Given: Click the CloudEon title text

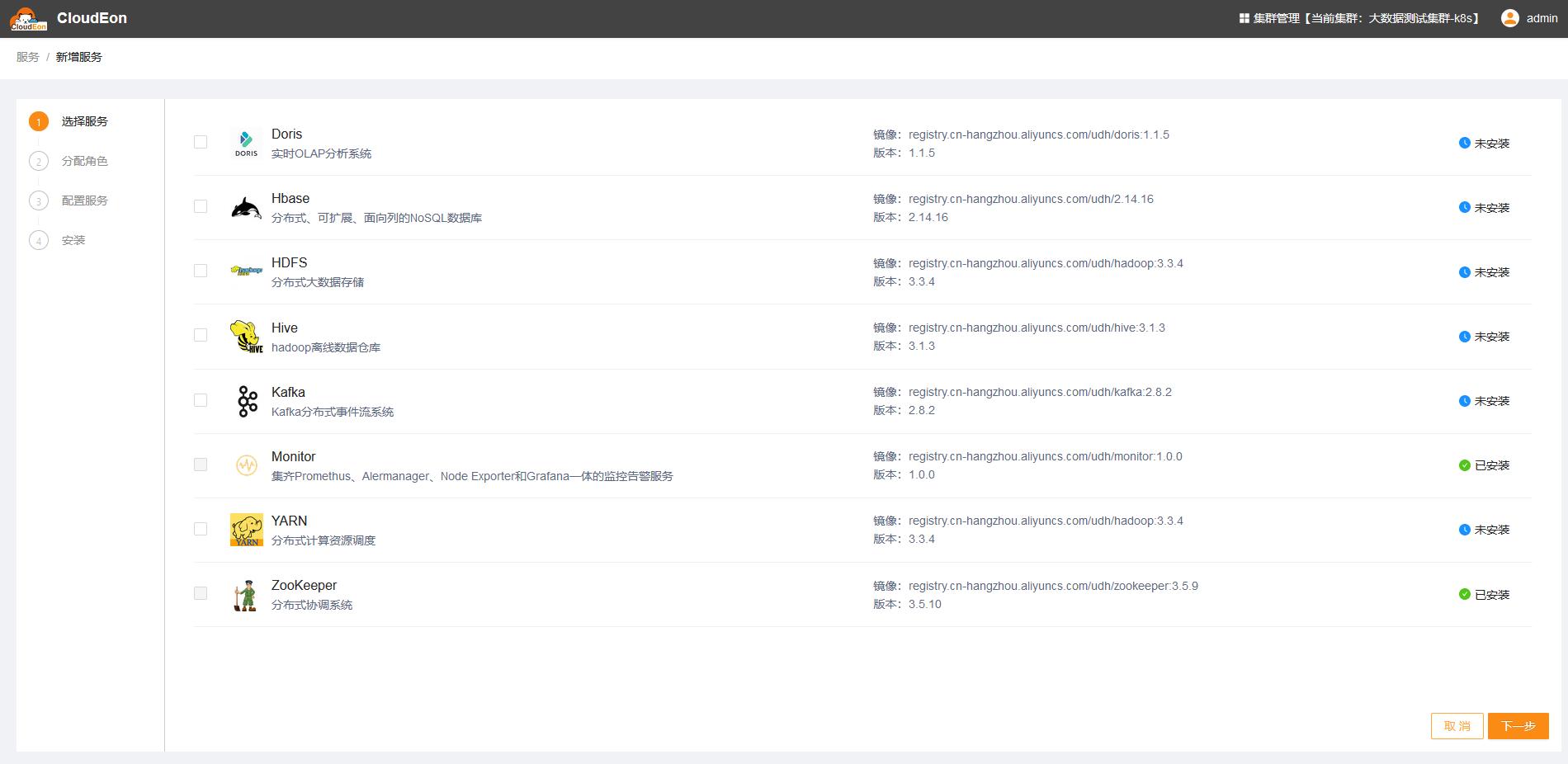Looking at the screenshot, I should pos(92,18).
